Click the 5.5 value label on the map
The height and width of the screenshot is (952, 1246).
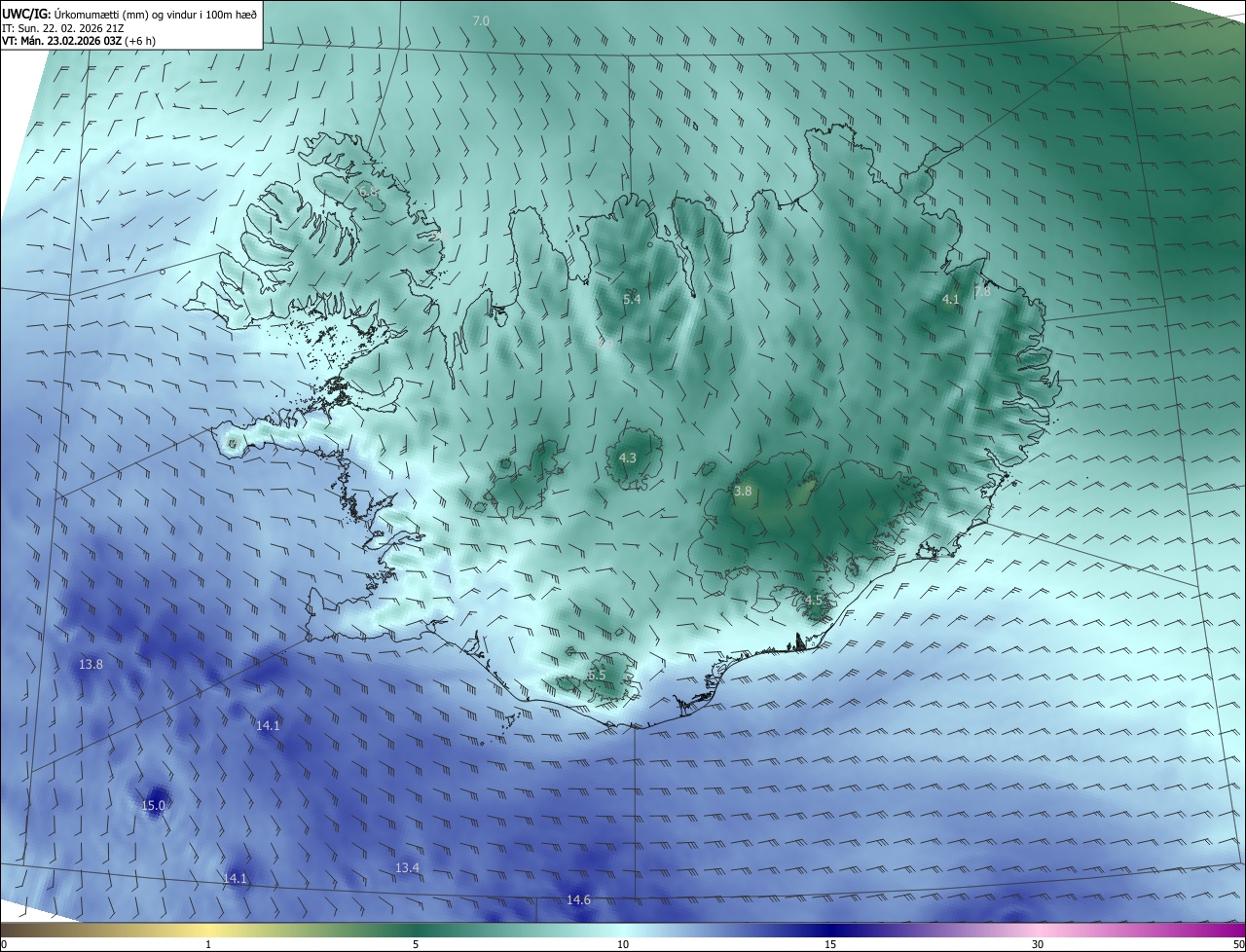click(597, 675)
